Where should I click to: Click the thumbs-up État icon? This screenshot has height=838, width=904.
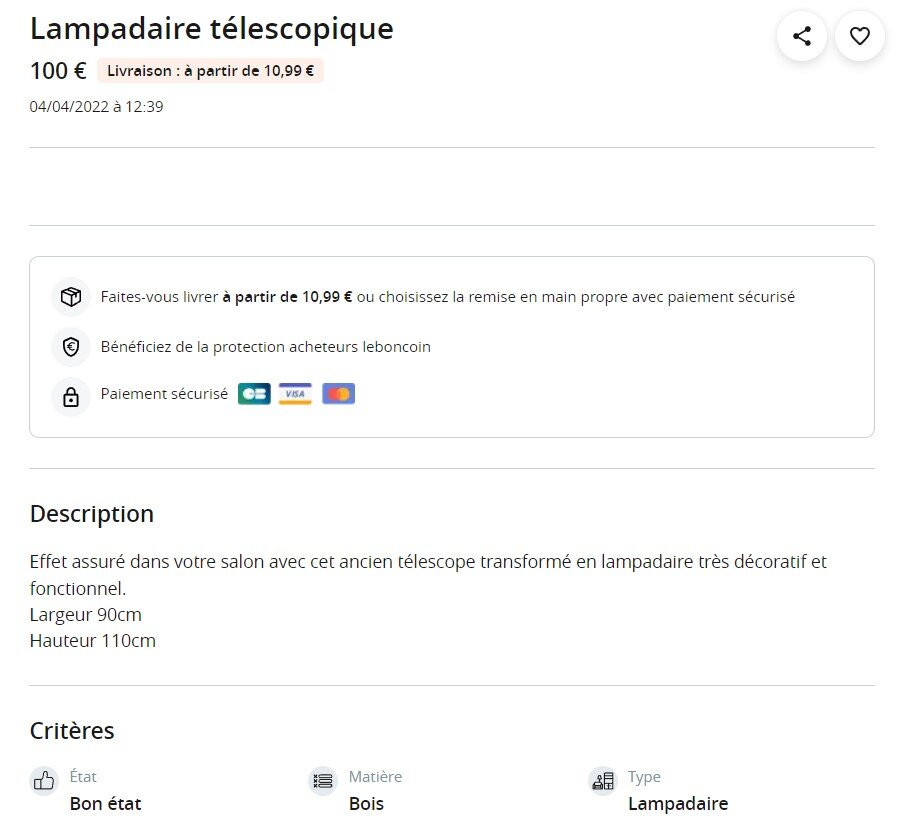[x=44, y=781]
